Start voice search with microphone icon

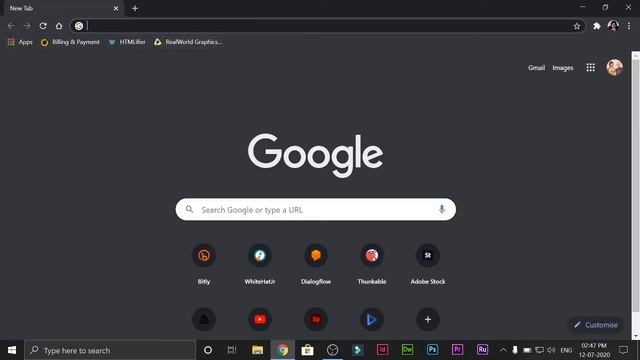(442, 209)
